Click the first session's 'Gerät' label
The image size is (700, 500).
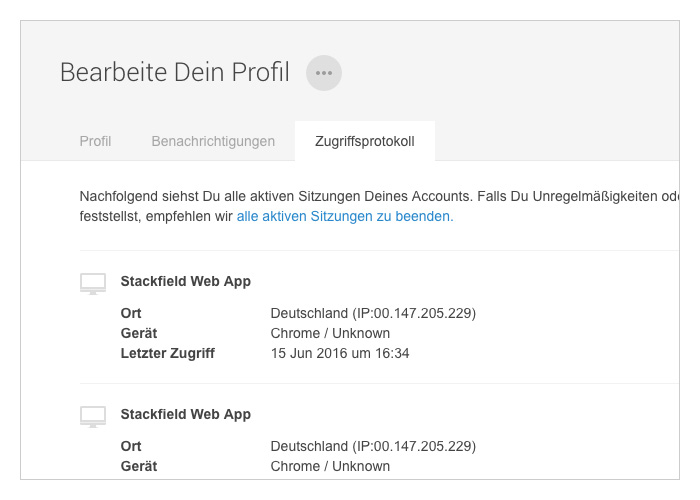139,333
